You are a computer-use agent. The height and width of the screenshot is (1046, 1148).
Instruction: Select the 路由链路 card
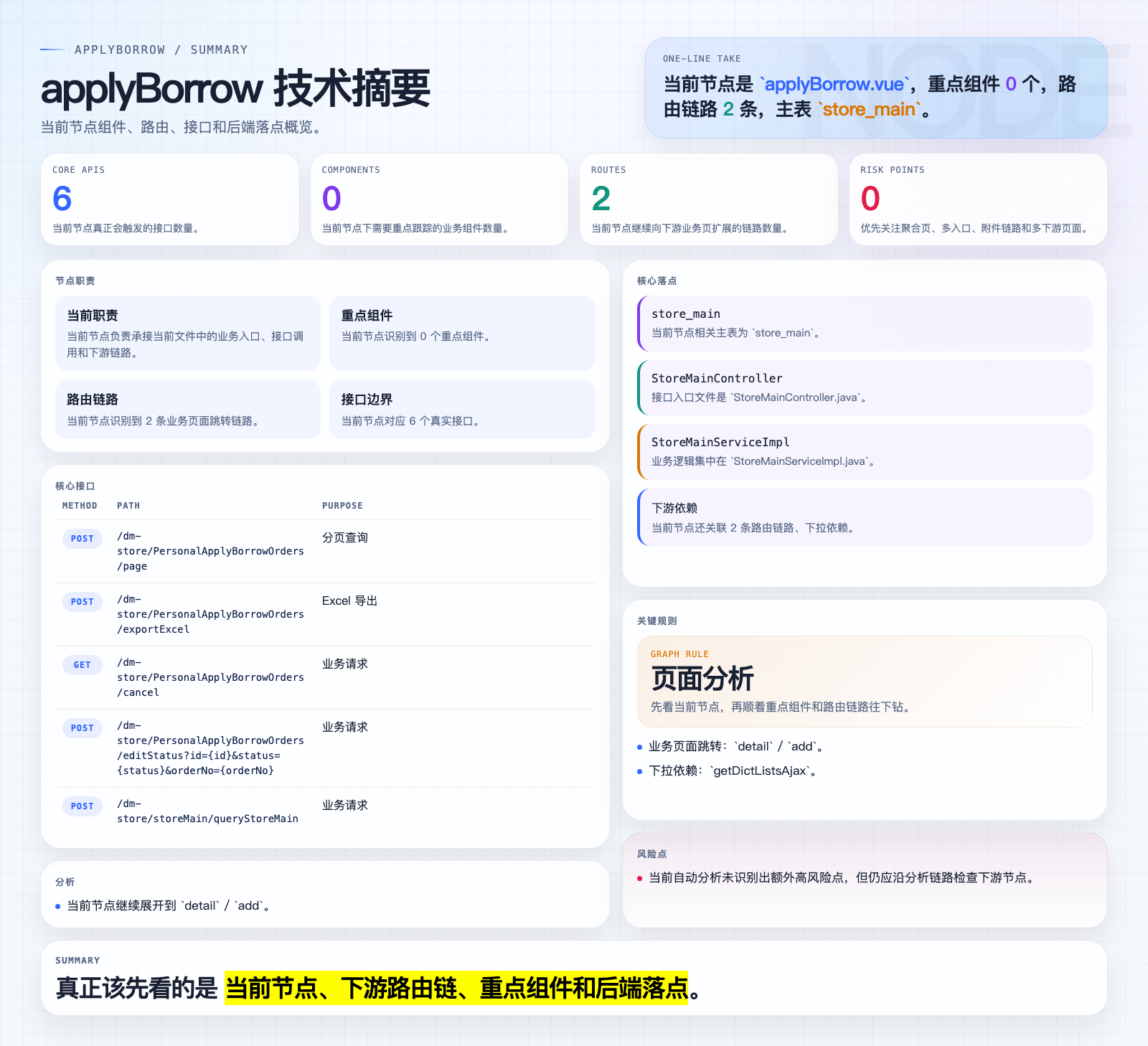point(188,409)
